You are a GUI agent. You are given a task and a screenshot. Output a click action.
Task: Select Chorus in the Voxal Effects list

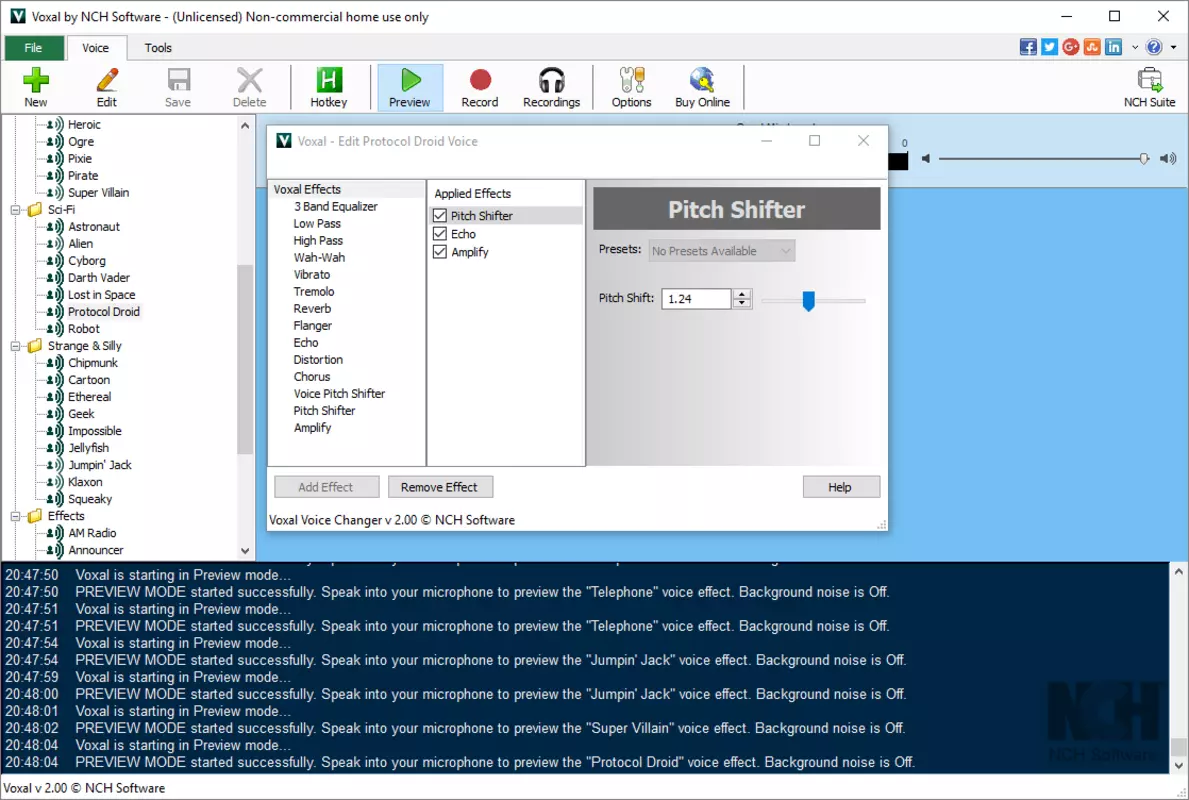(x=312, y=377)
